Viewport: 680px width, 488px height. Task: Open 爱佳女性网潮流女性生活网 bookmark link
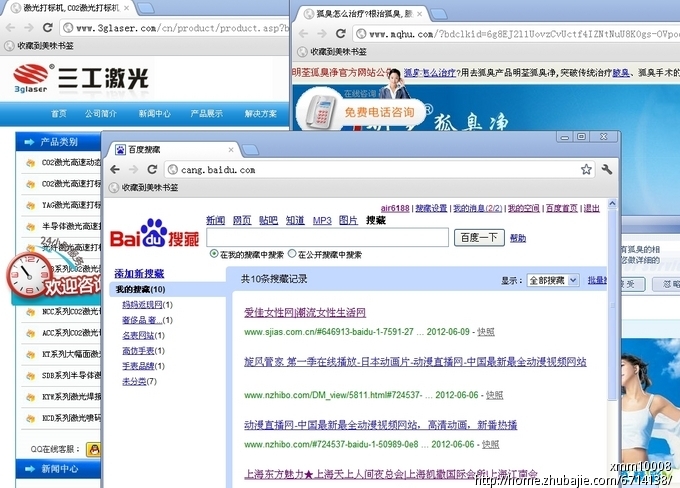tap(305, 313)
